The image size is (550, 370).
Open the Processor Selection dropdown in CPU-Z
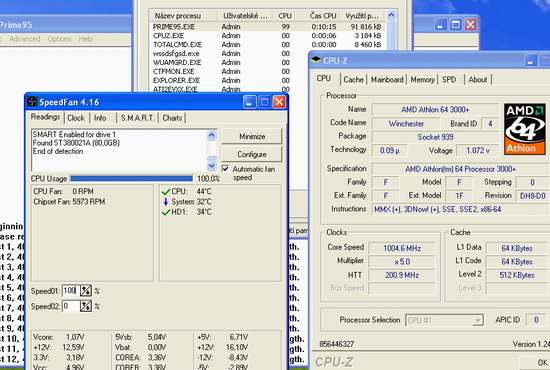pos(444,320)
